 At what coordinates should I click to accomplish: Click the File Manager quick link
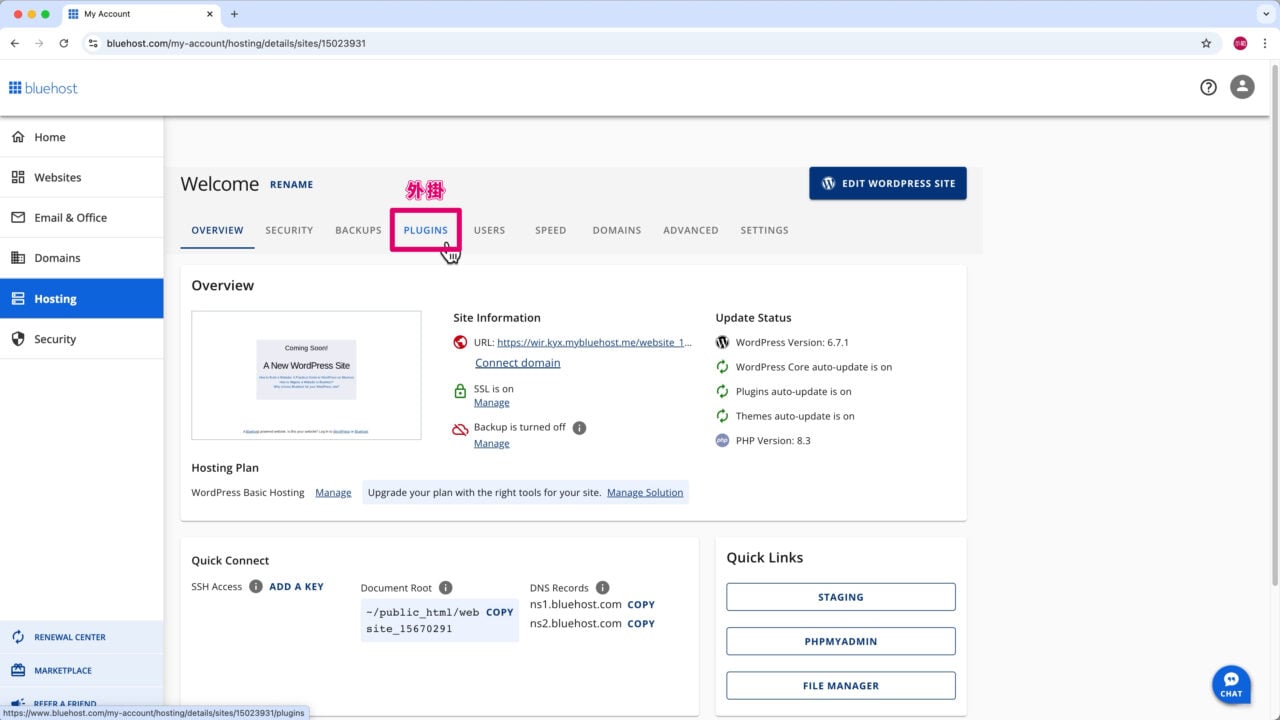pyautogui.click(x=840, y=686)
